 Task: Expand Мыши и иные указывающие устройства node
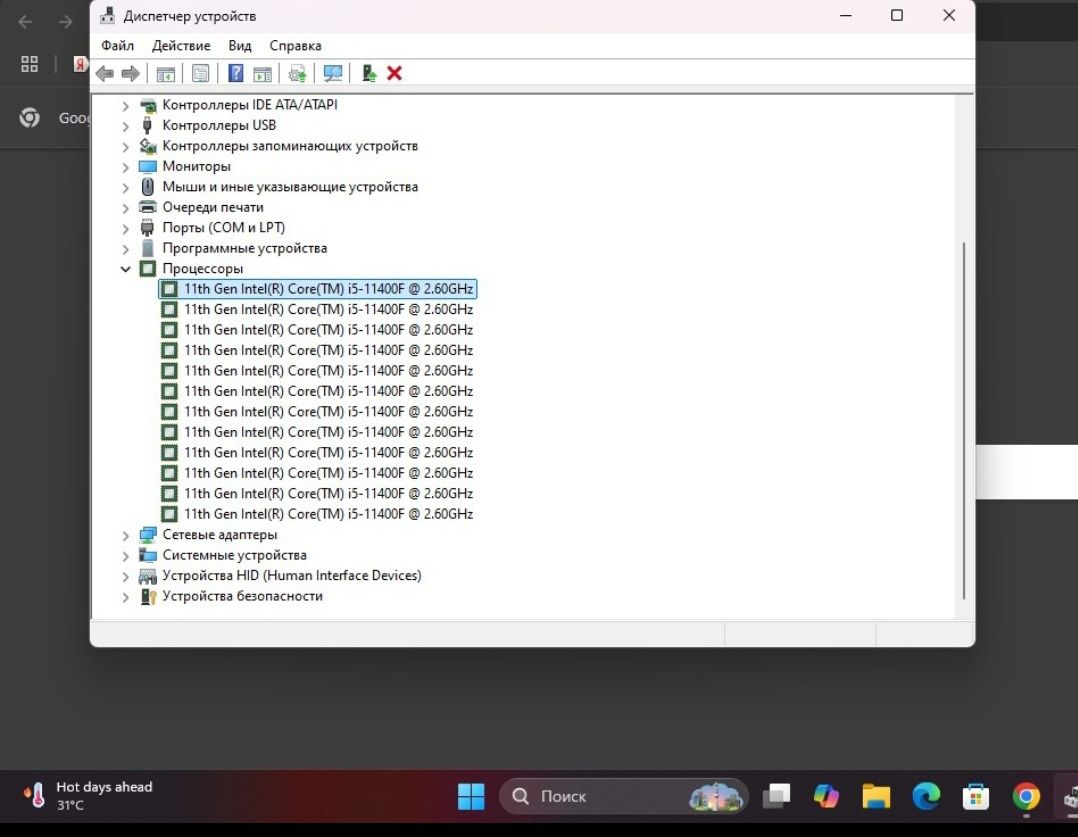point(125,188)
